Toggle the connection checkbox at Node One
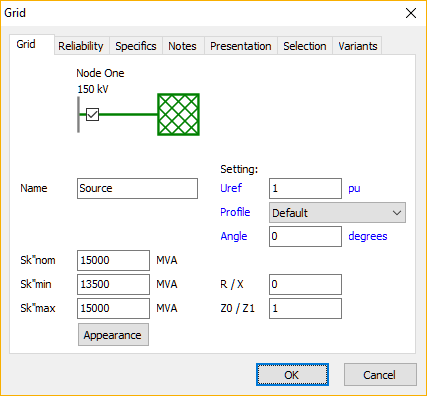The height and width of the screenshot is (396, 427). click(92, 114)
